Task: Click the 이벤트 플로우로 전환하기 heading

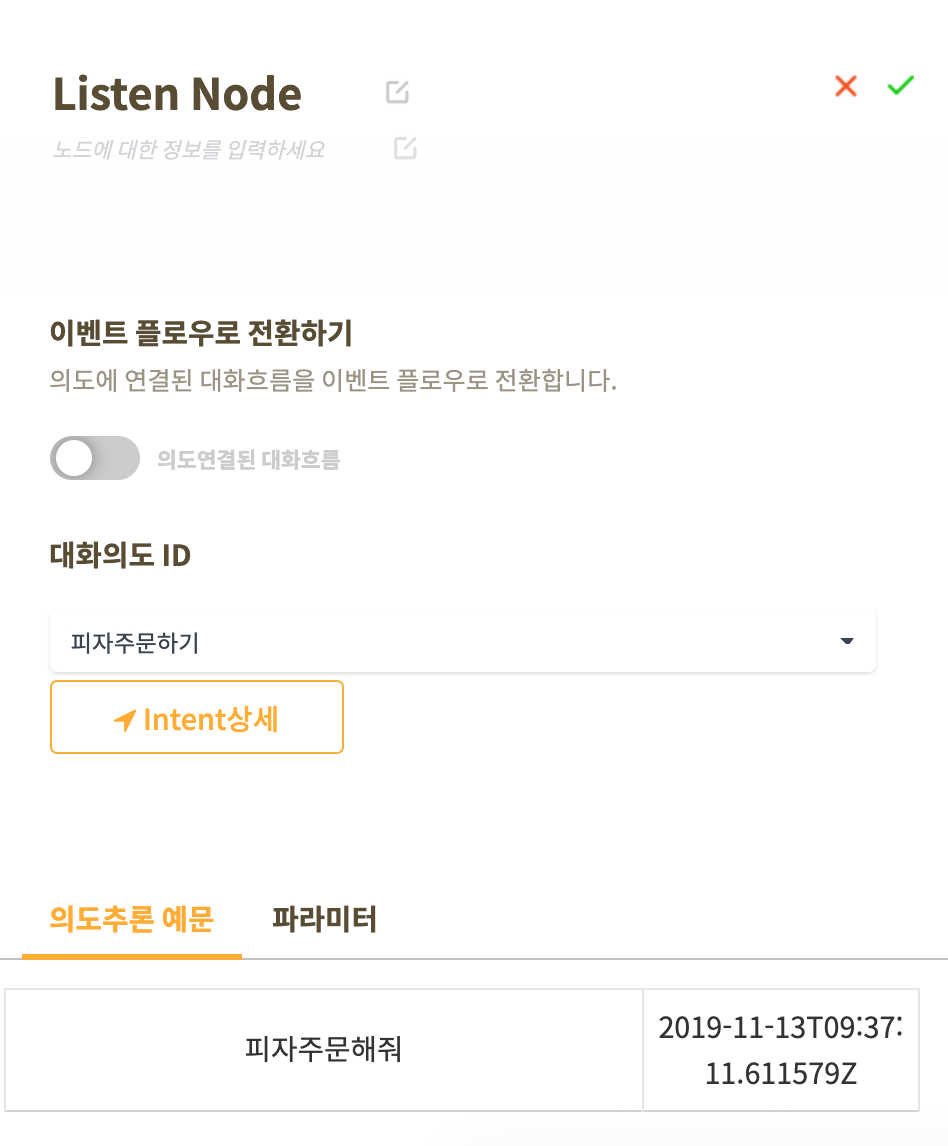Action: click(201, 333)
